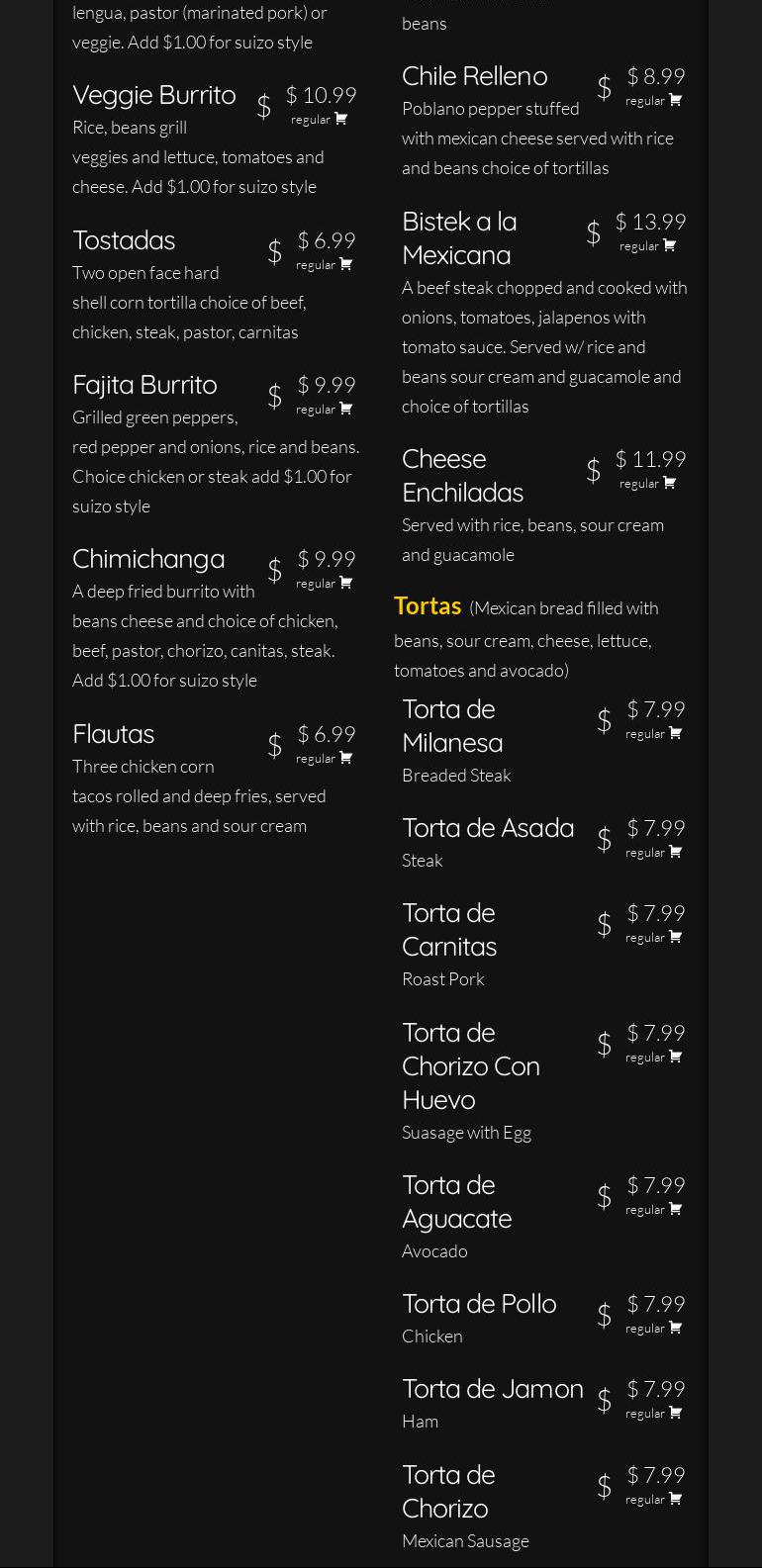This screenshot has height=1568, width=762.
Task: Click the Fajita Burrito cart icon
Action: coord(346,409)
